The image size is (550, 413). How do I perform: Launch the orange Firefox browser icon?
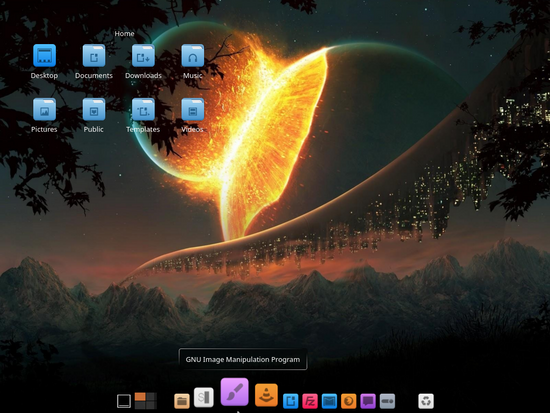(348, 401)
